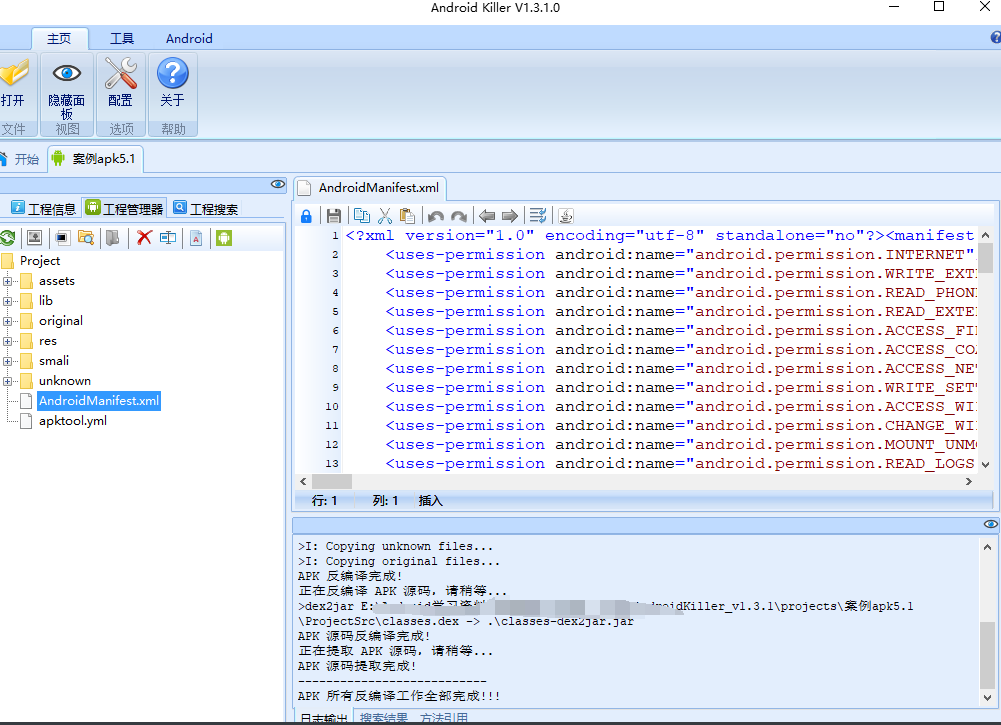
Task: Click editor vertical scrollbar down arrow
Action: coord(986,465)
